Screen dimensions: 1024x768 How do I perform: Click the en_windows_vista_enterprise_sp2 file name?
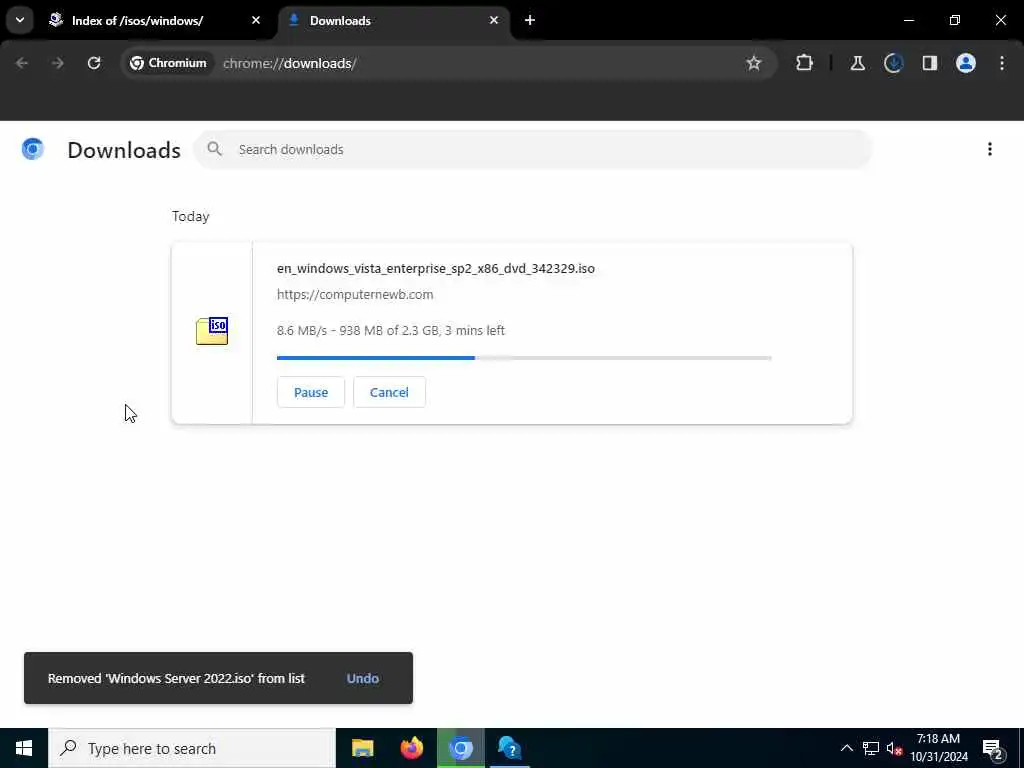[436, 268]
